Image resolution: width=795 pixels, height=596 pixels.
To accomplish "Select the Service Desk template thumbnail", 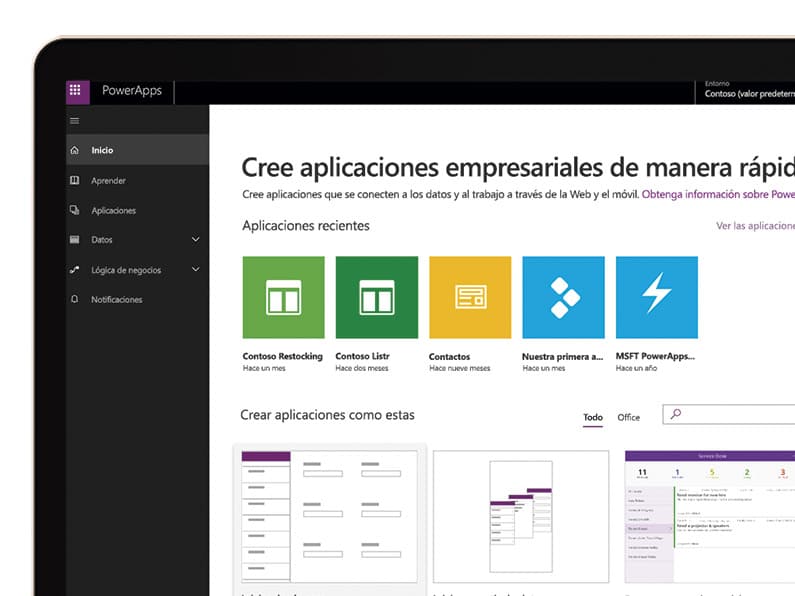I will tap(710, 516).
